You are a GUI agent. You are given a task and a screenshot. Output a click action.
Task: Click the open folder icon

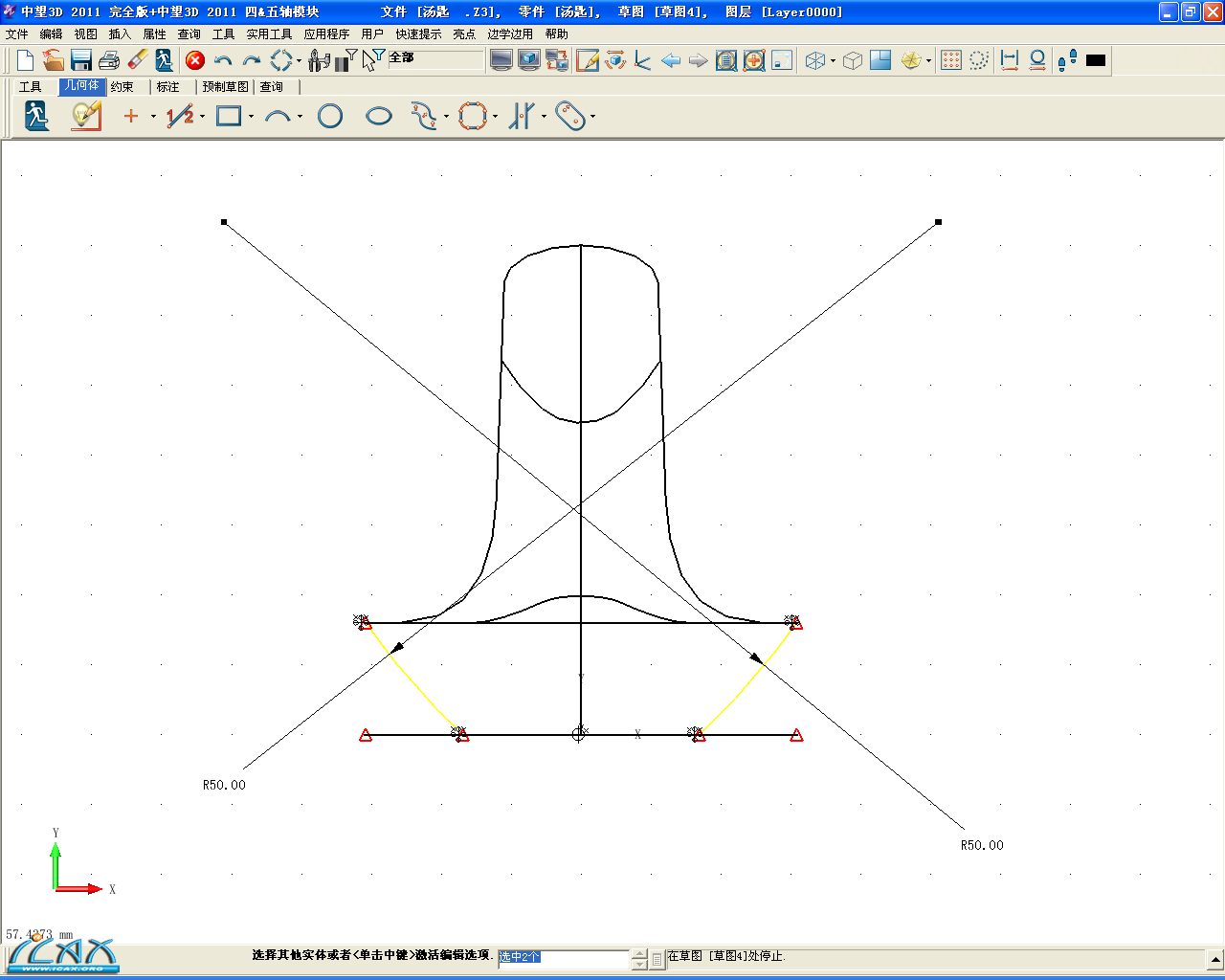coord(54,60)
